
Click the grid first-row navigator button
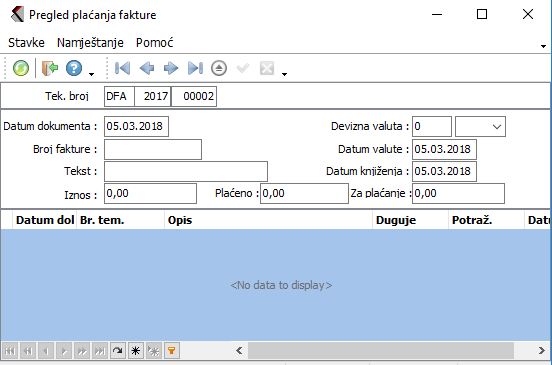click(10, 351)
